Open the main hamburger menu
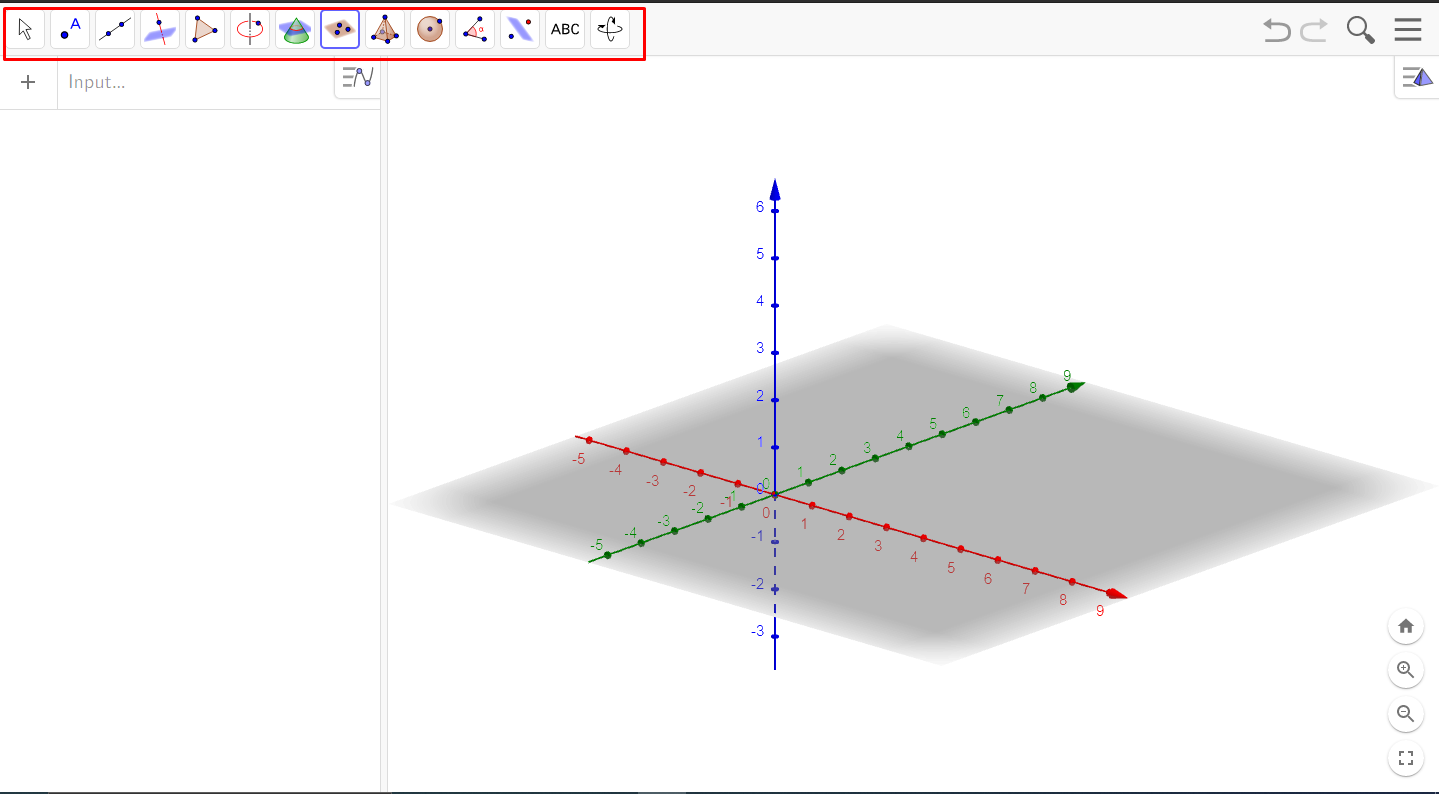Image resolution: width=1439 pixels, height=794 pixels. click(1407, 29)
